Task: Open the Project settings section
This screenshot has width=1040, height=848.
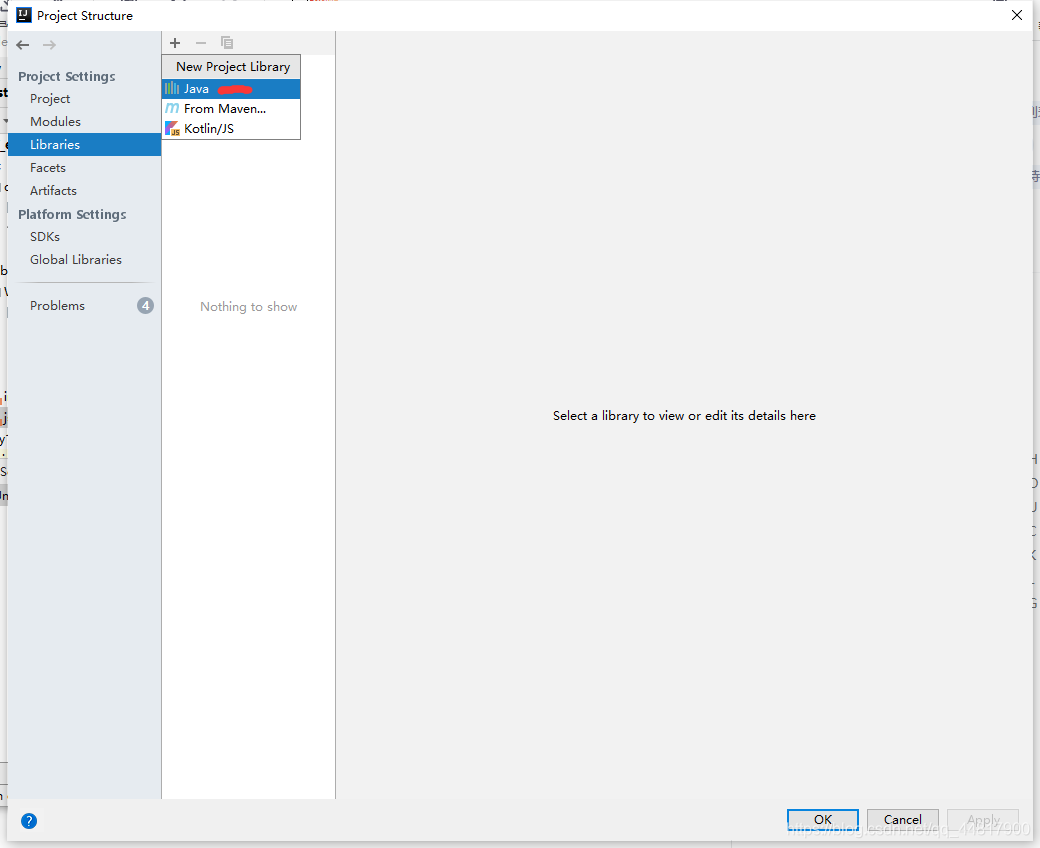Action: point(49,98)
